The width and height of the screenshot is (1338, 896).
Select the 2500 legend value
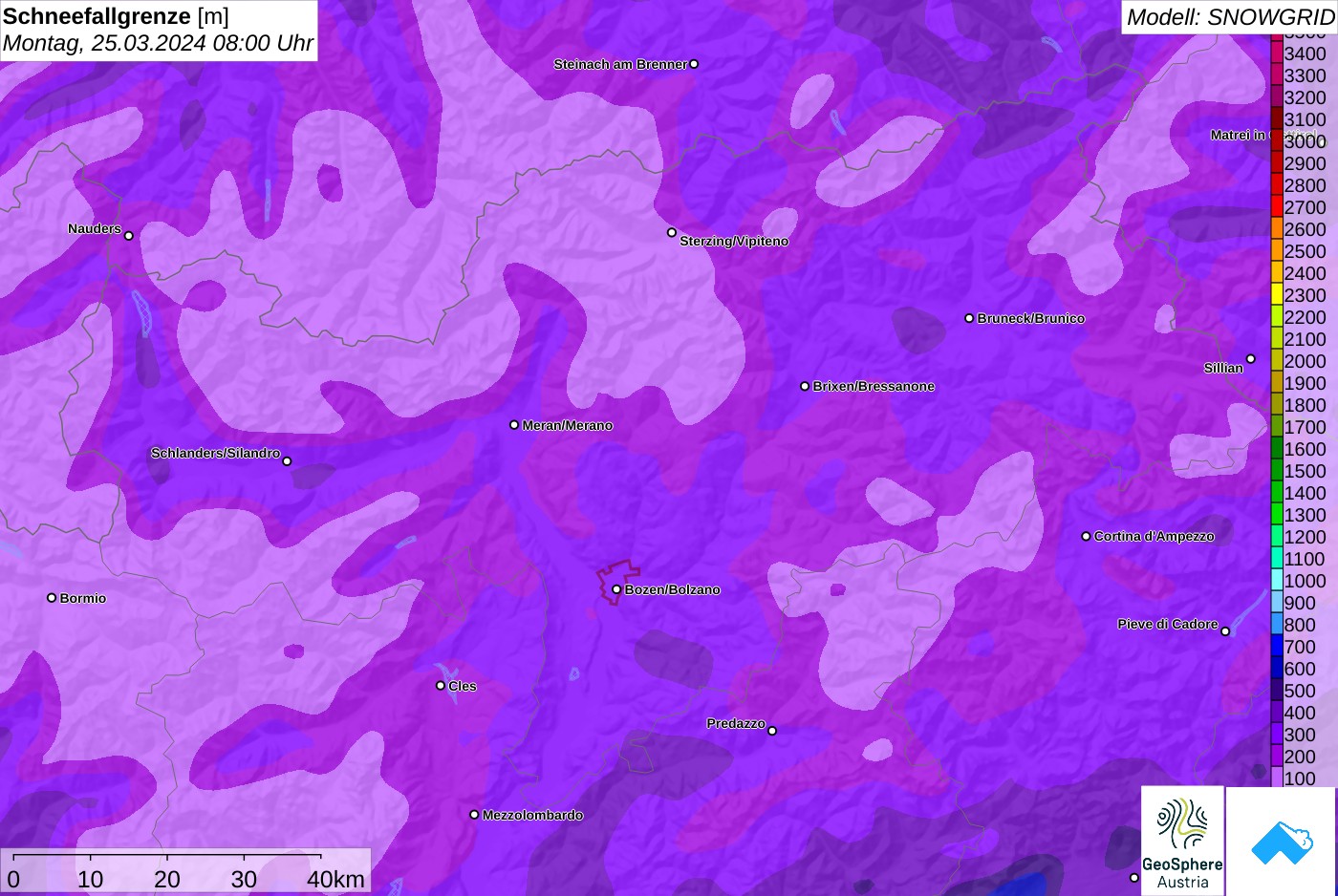[1306, 251]
